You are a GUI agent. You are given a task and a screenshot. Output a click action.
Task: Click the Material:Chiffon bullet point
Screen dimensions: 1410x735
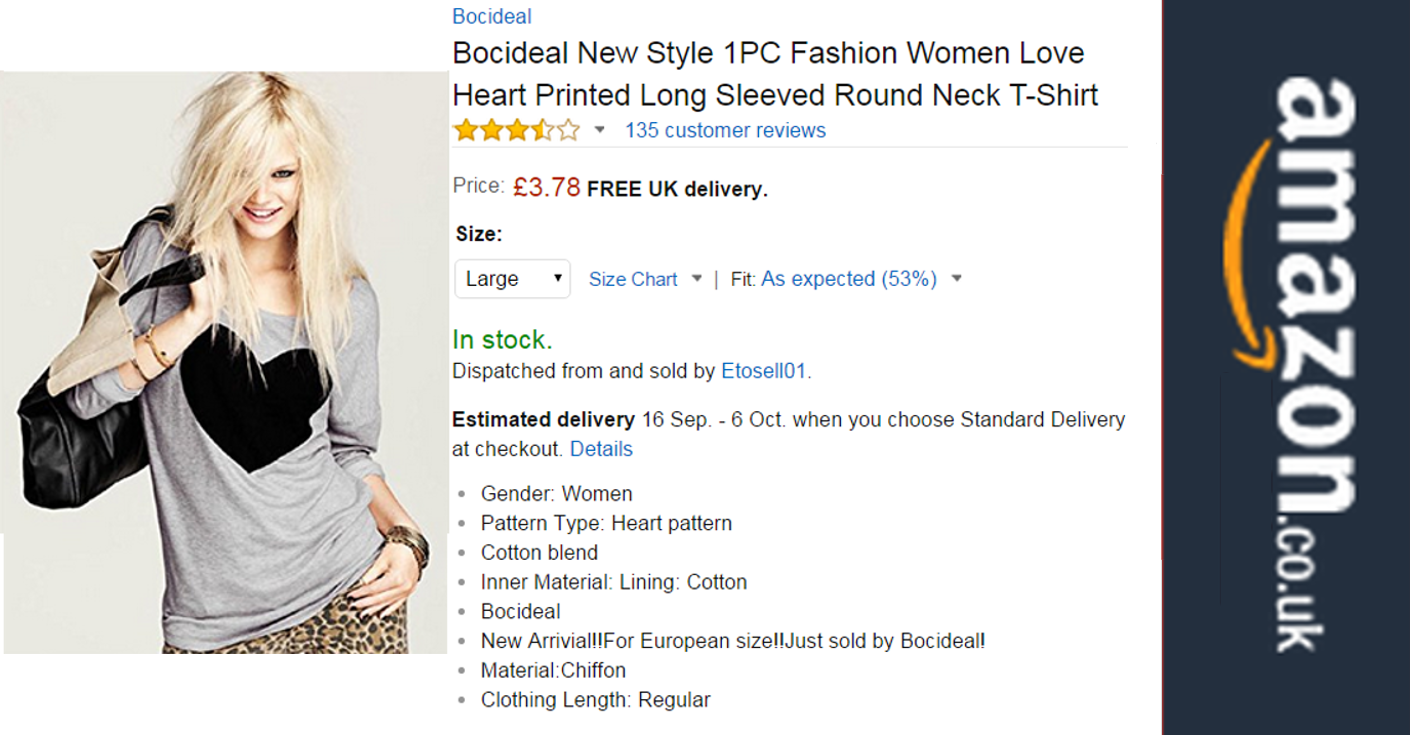pos(553,670)
